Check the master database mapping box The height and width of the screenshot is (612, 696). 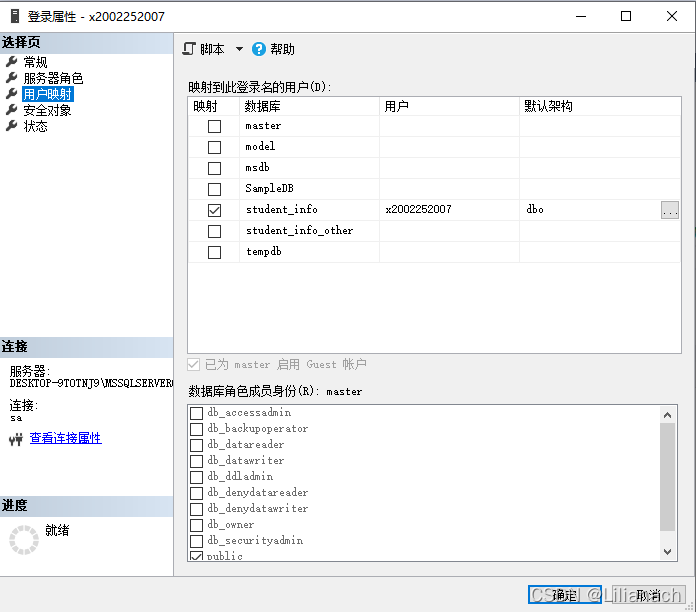[x=214, y=126]
